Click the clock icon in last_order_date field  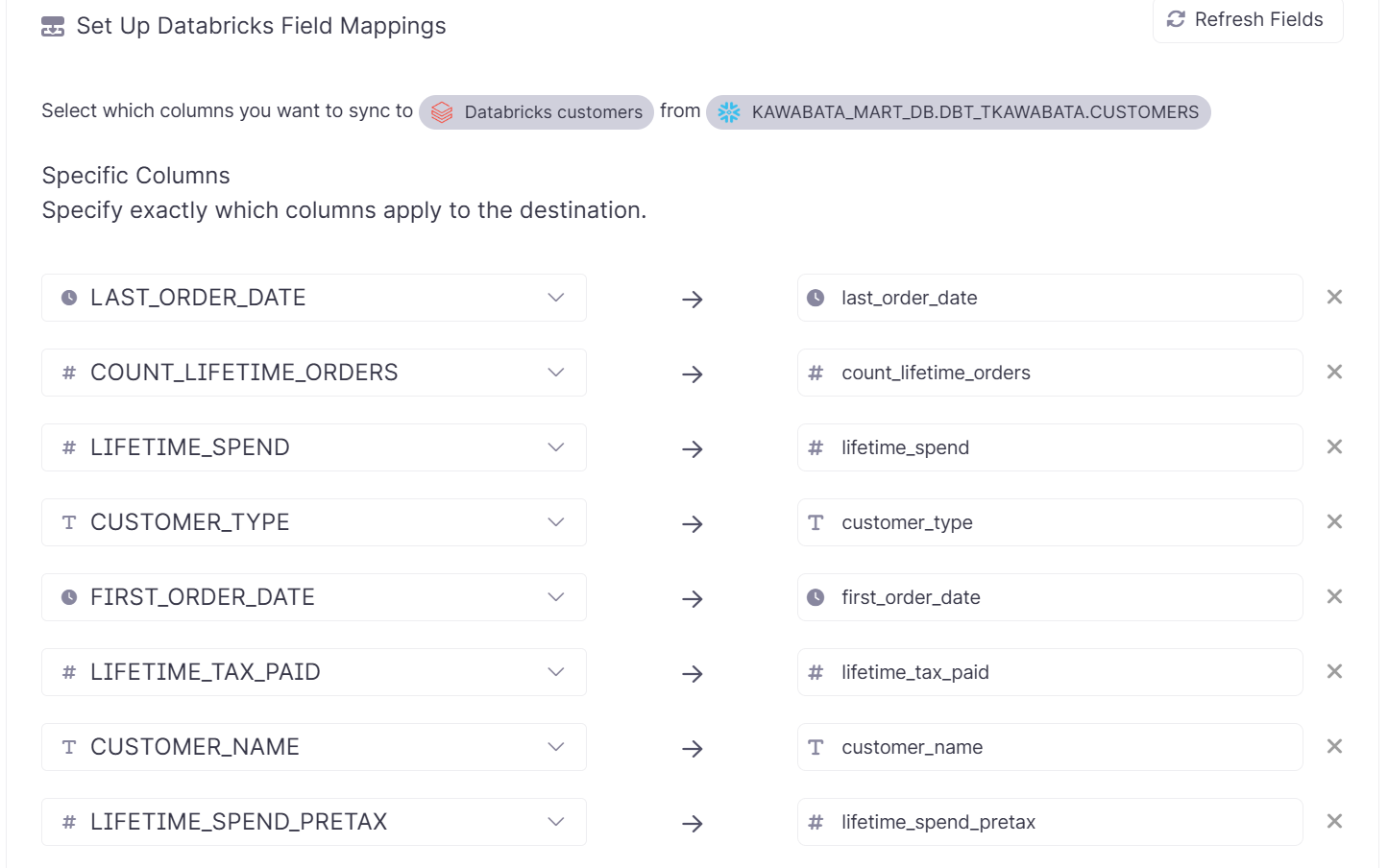[816, 298]
